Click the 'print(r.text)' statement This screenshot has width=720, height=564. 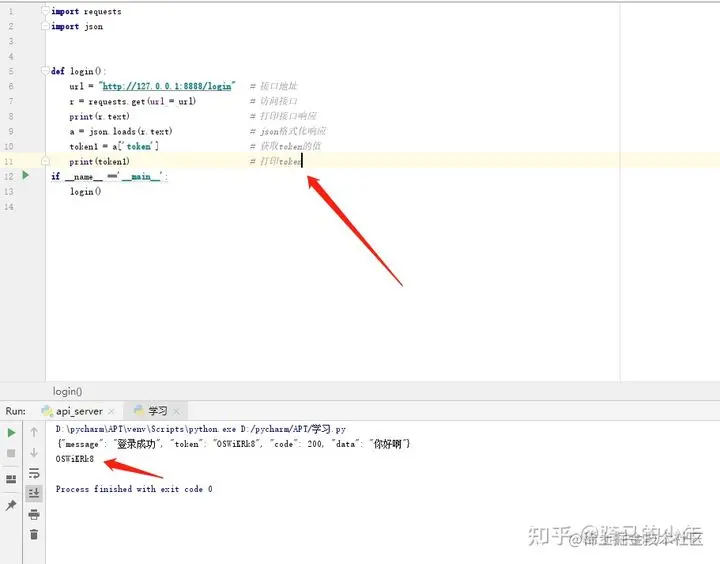point(100,116)
